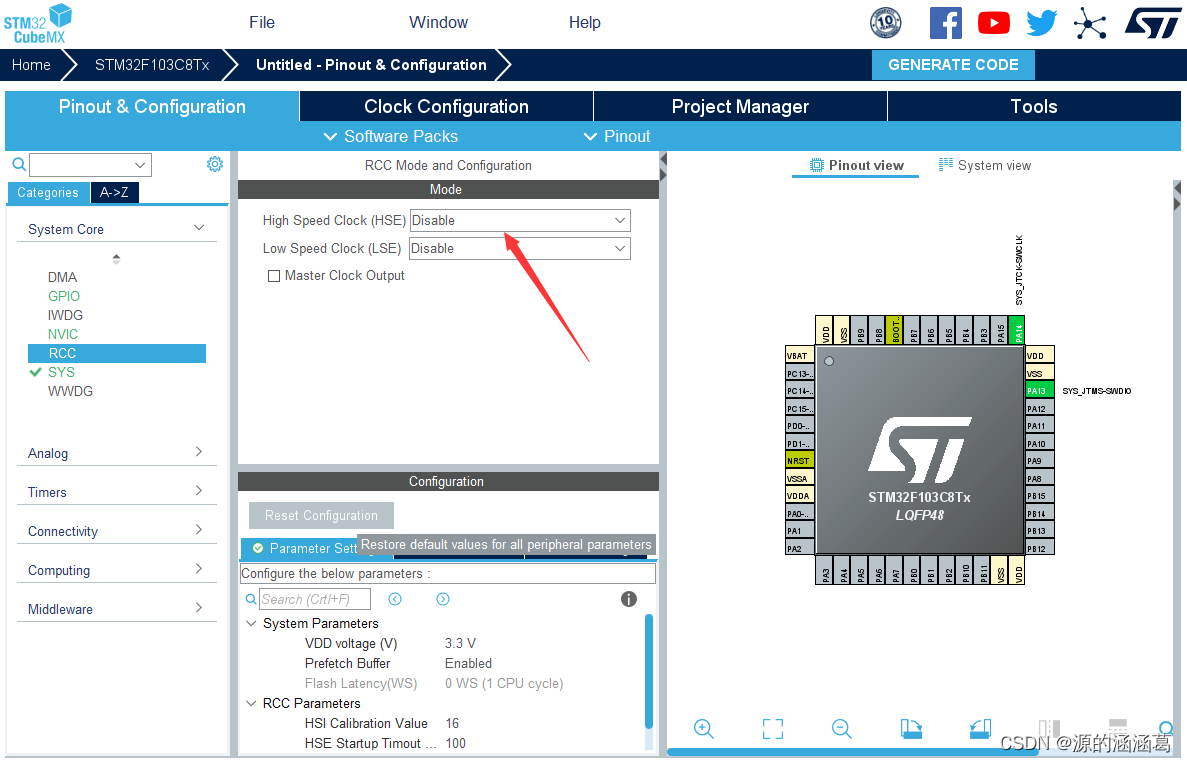Screen dimensions: 1187x762
Task: Open the Window menu
Action: click(x=438, y=23)
